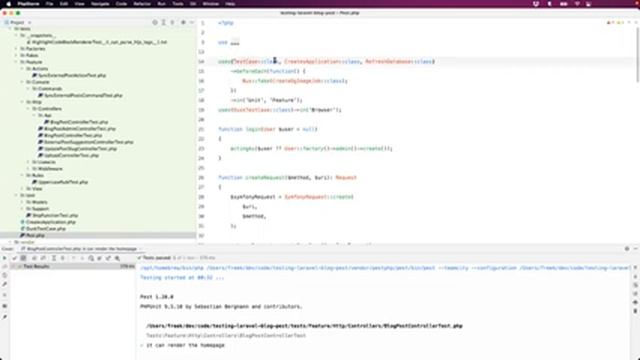Open the File menu
The height and width of the screenshot is (360, 640).
(x=49, y=4)
